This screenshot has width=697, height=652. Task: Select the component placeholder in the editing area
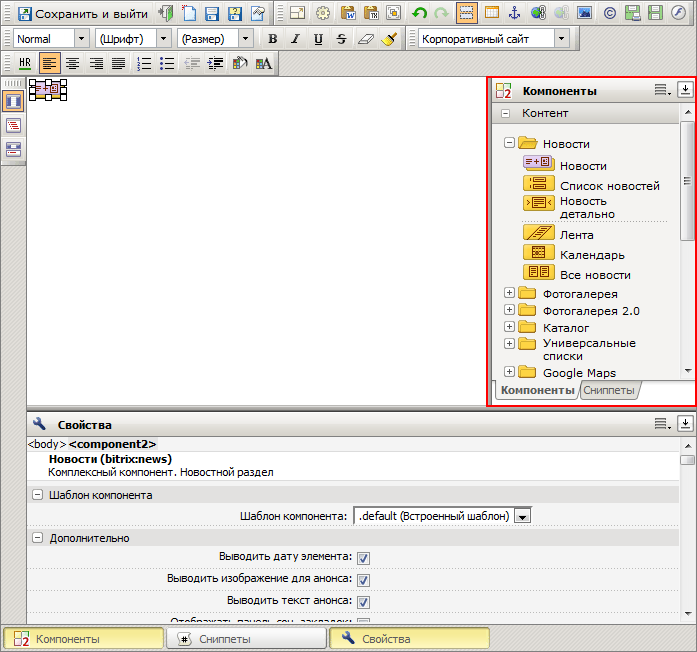pyautogui.click(x=48, y=89)
